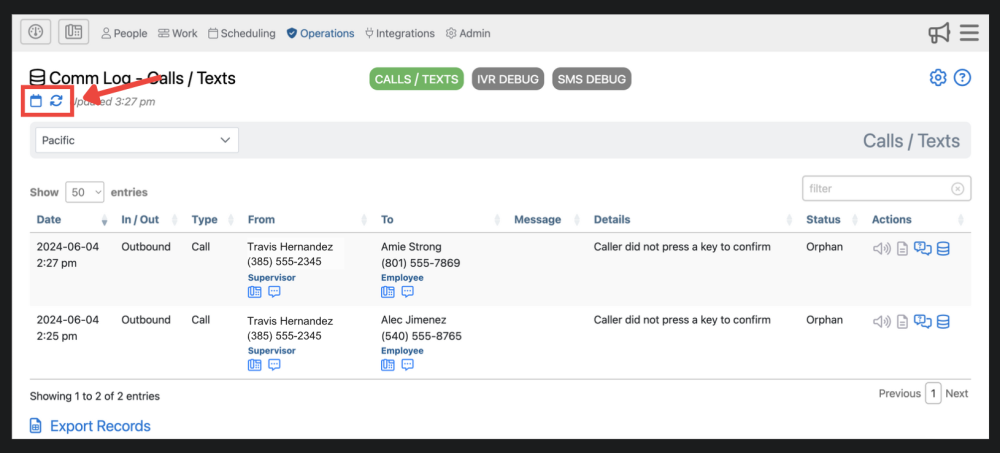Click the Next pagination button
This screenshot has width=1000, height=453.
click(957, 394)
